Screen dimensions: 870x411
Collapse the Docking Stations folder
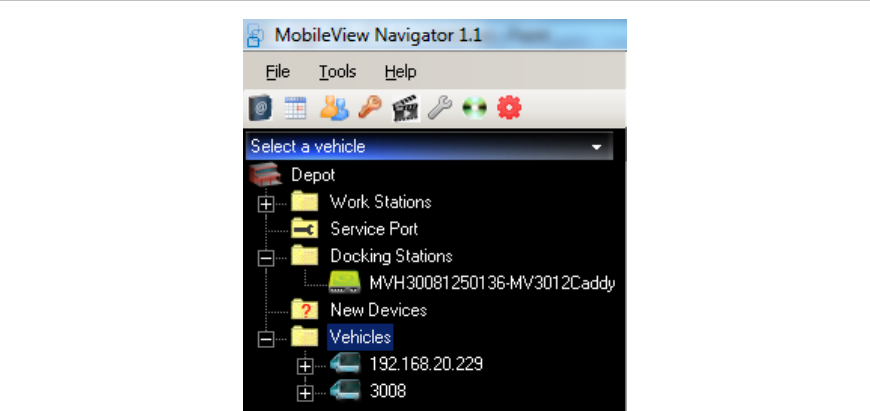tap(265, 257)
